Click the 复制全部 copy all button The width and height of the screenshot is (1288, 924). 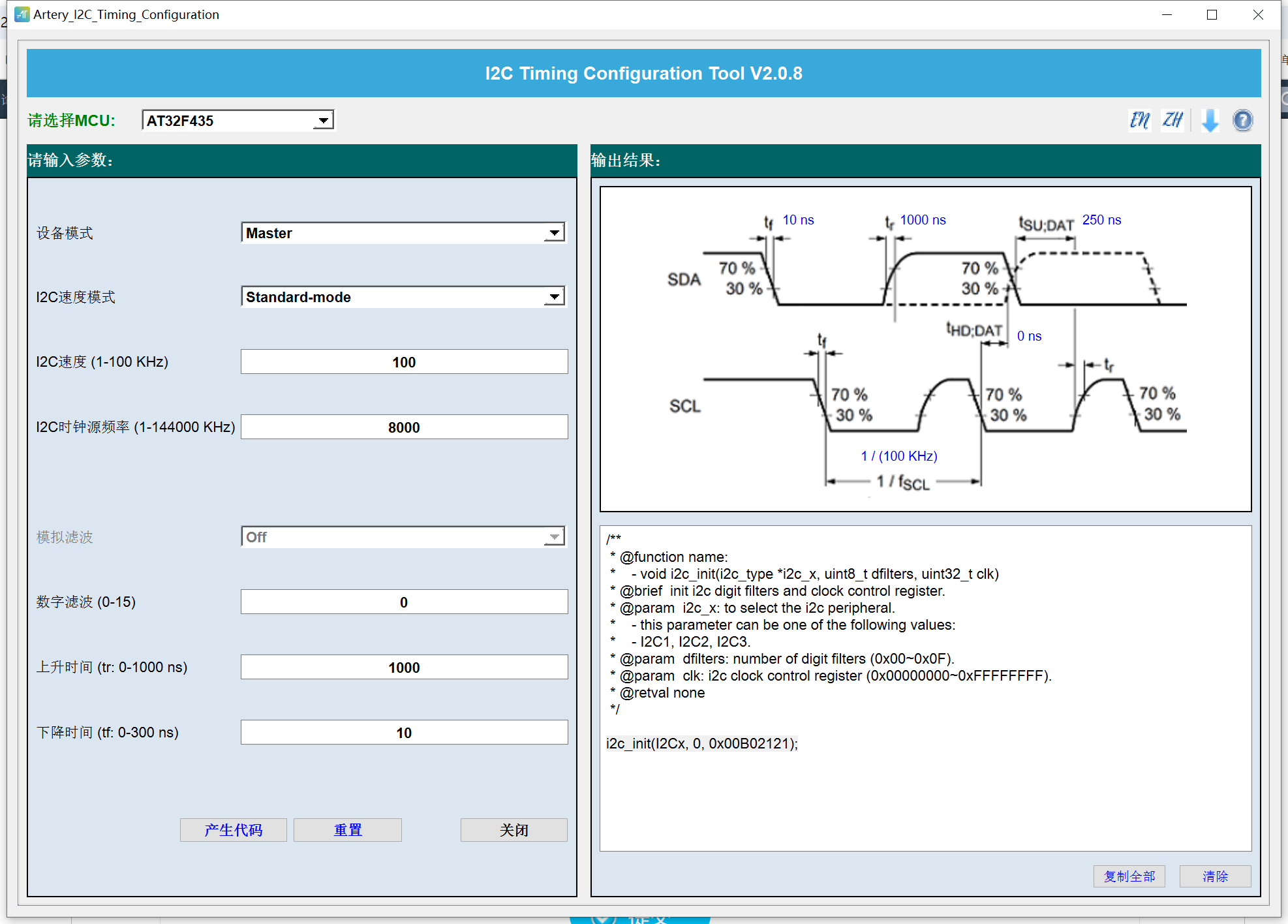1129,876
